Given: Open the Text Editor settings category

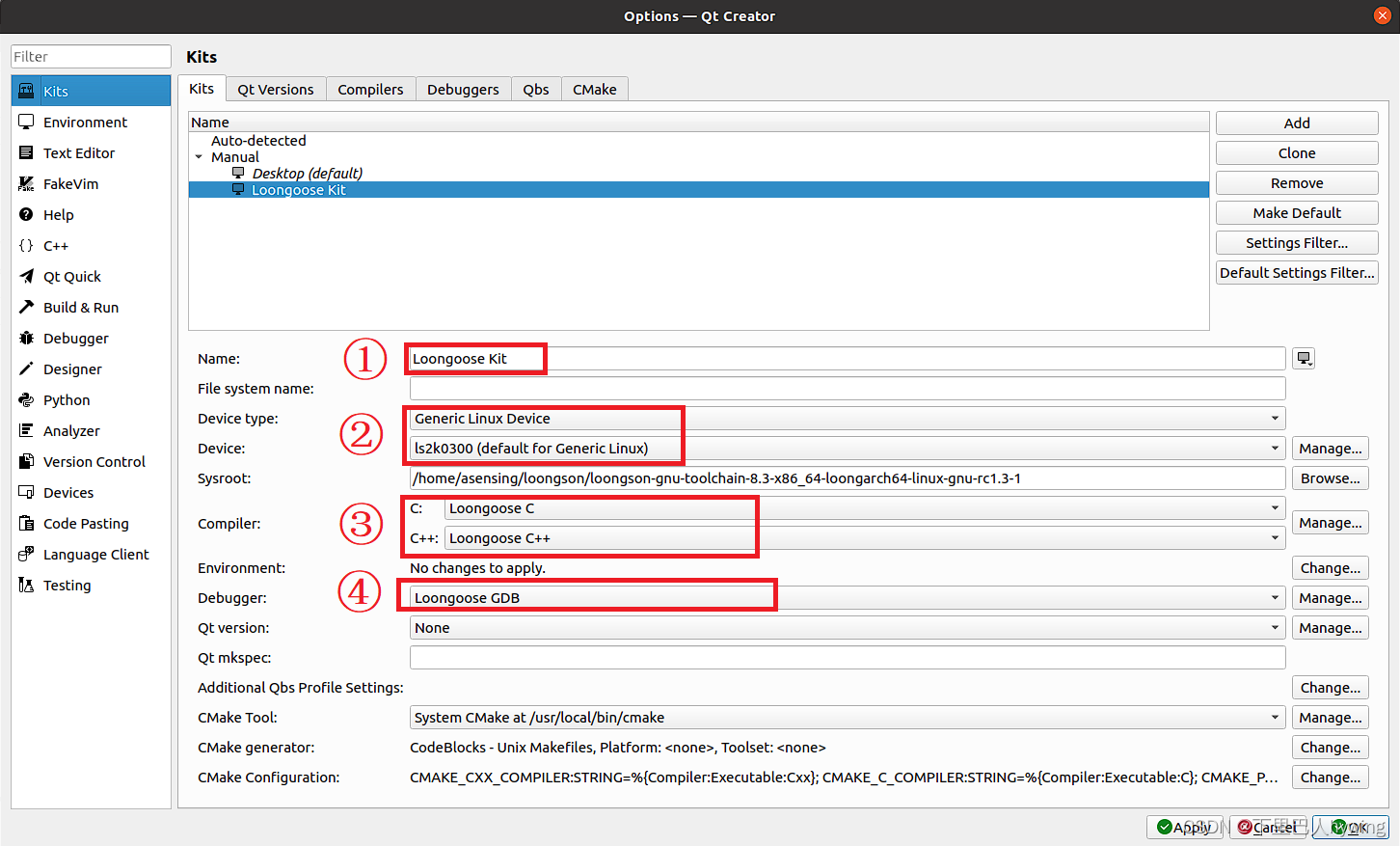Looking at the screenshot, I should pyautogui.click(x=91, y=152).
